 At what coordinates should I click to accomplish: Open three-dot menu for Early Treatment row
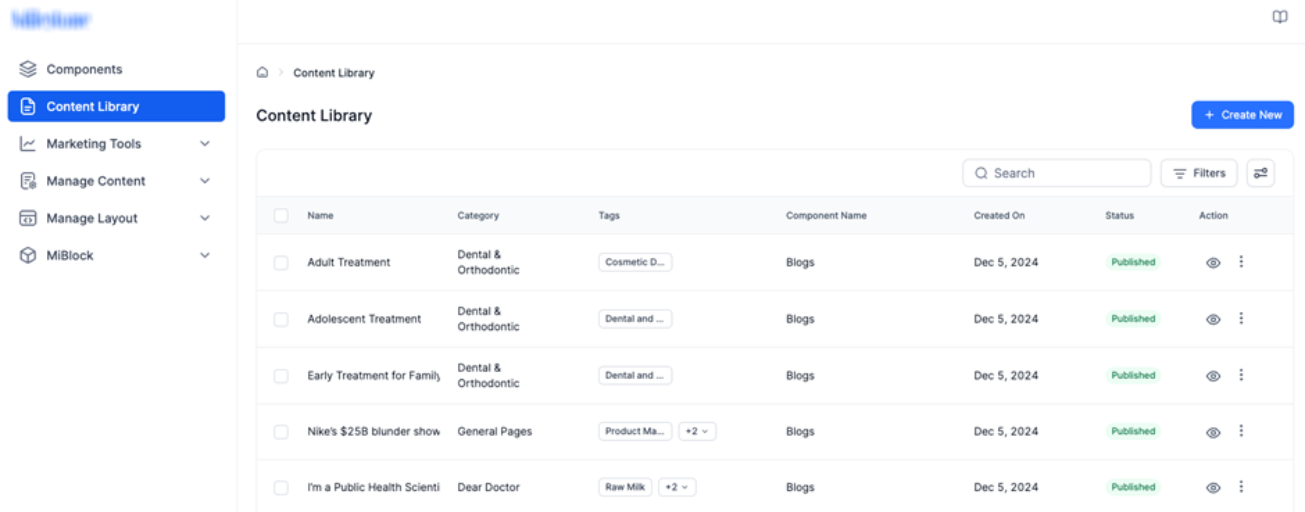(1241, 375)
